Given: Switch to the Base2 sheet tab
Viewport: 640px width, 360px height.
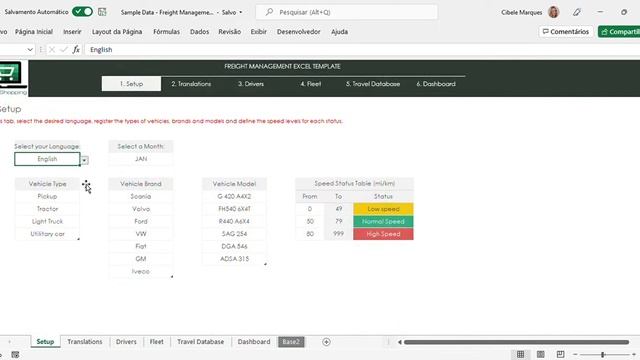Looking at the screenshot, I should click(x=291, y=342).
